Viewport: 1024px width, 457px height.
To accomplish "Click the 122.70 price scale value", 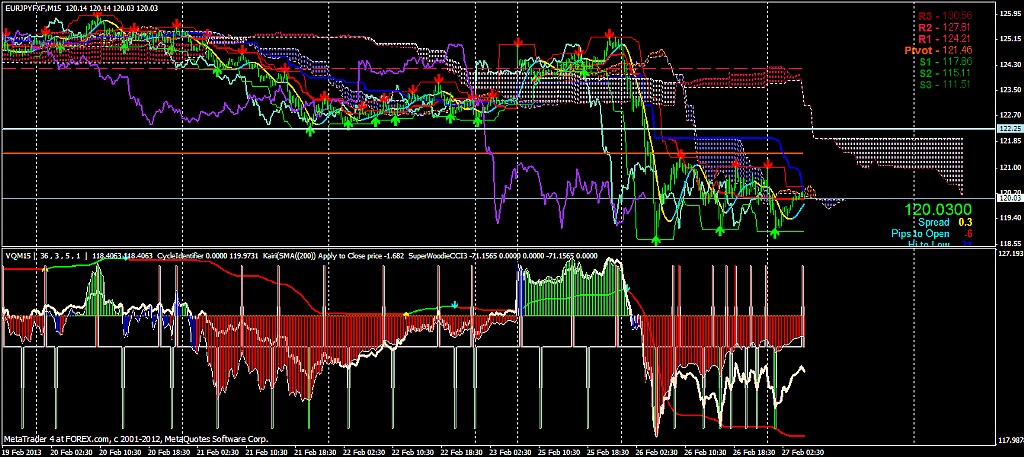I will pyautogui.click(x=1010, y=116).
